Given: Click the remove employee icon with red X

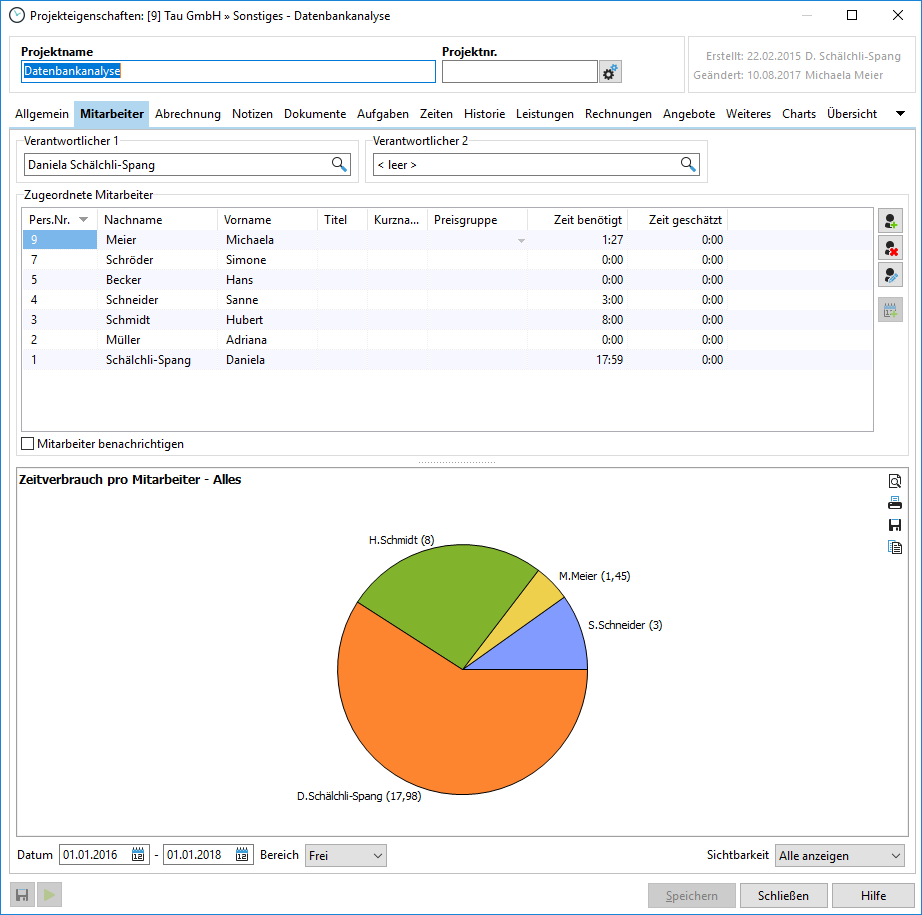Looking at the screenshot, I should [889, 248].
